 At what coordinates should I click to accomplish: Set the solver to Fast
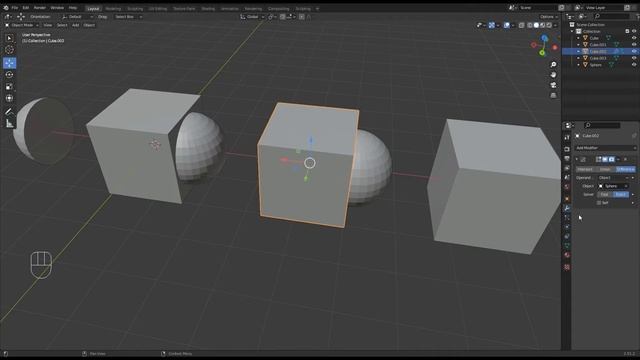604,194
